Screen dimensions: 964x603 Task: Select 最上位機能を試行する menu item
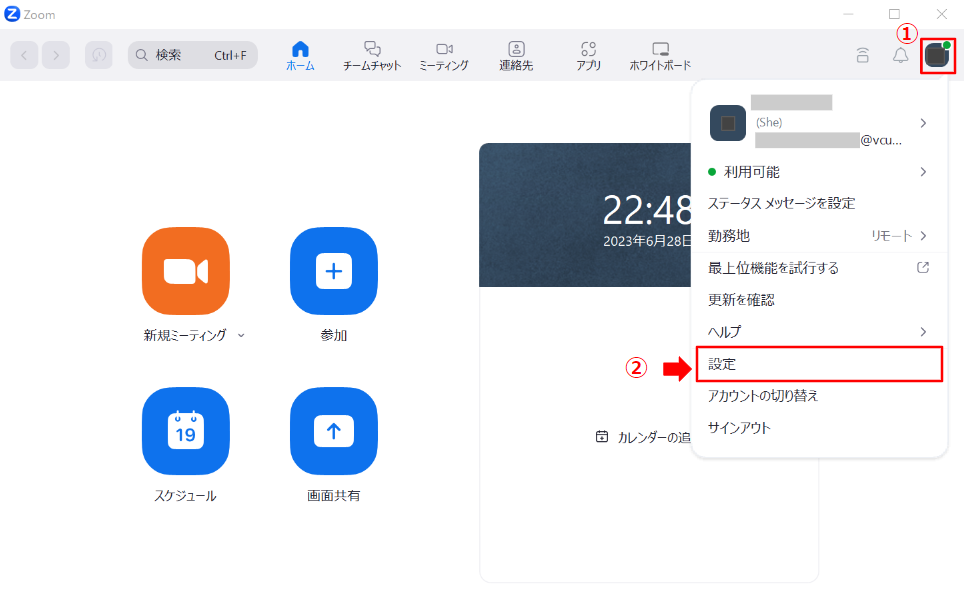click(819, 268)
